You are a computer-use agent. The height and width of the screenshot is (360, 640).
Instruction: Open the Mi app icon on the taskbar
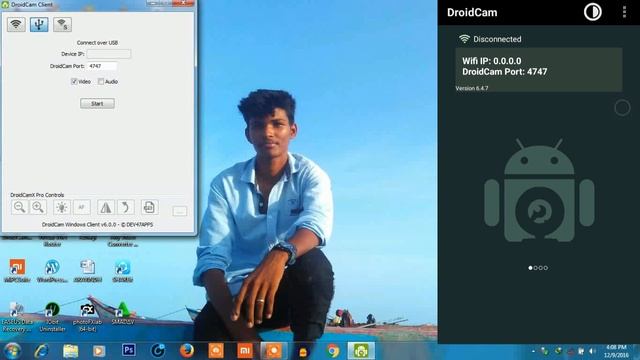245,351
